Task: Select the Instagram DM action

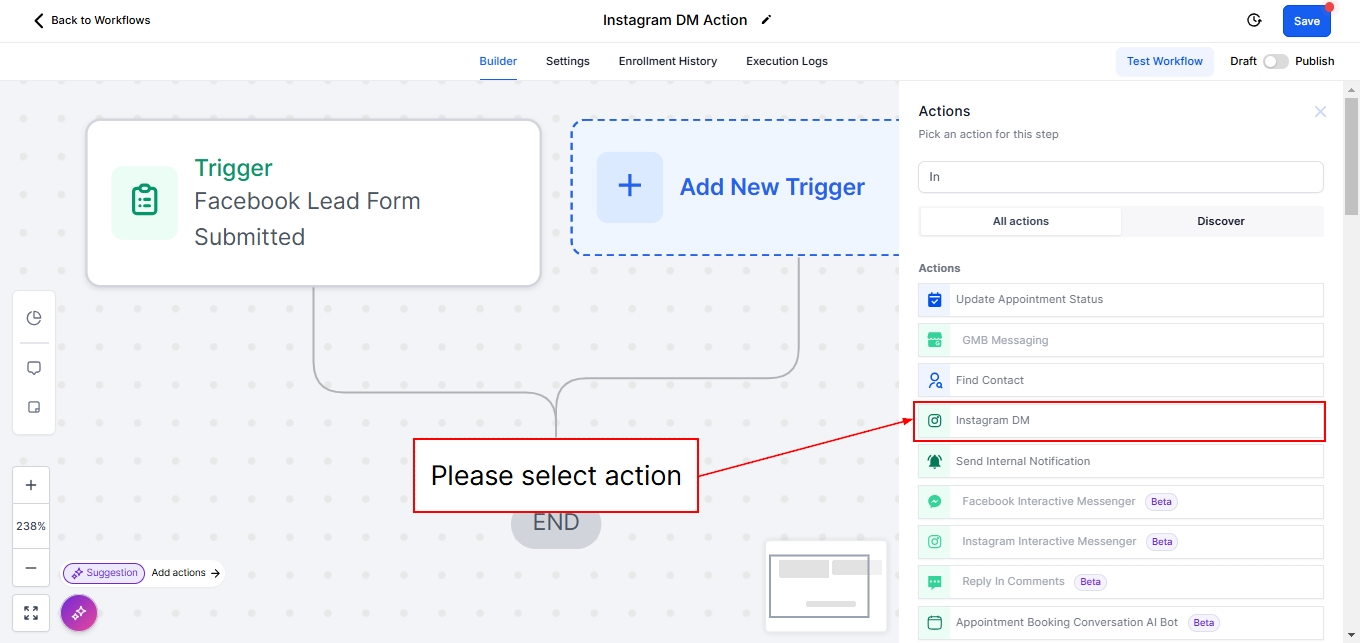Action: 1120,421
